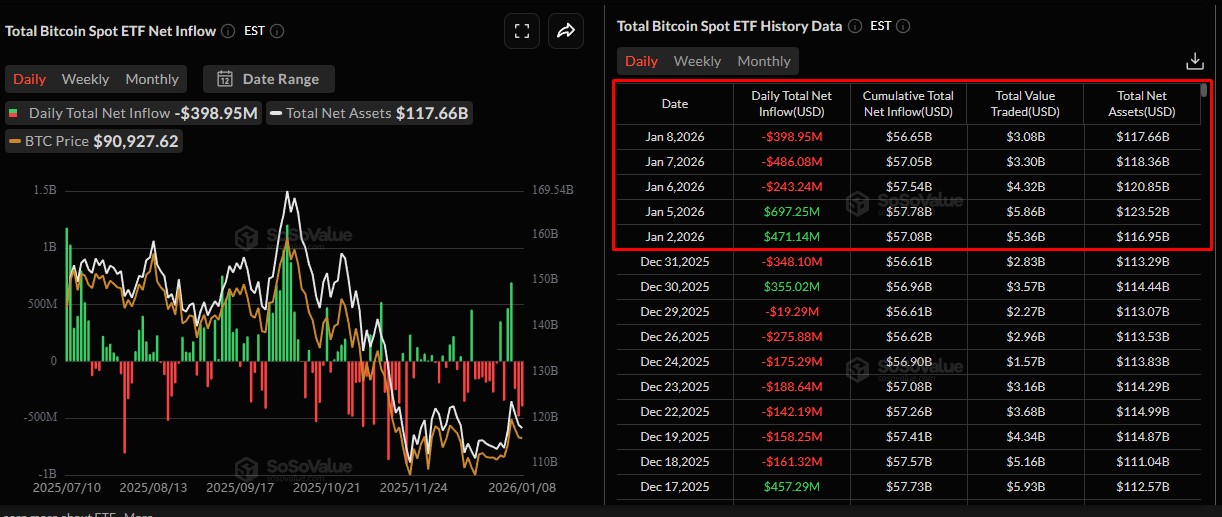Click info icon beside History Data title
This screenshot has height=517, width=1222.
(855, 26)
